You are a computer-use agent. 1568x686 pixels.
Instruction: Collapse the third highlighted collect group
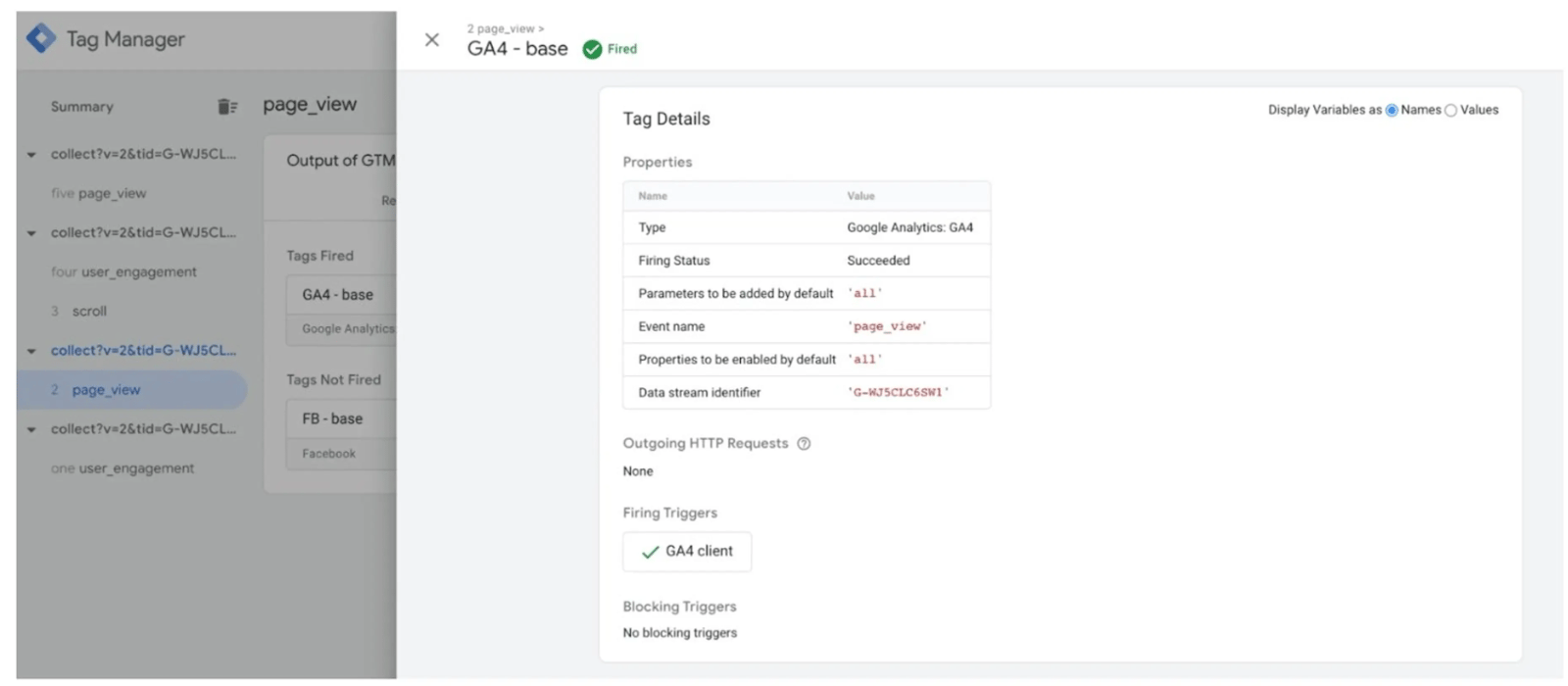31,351
